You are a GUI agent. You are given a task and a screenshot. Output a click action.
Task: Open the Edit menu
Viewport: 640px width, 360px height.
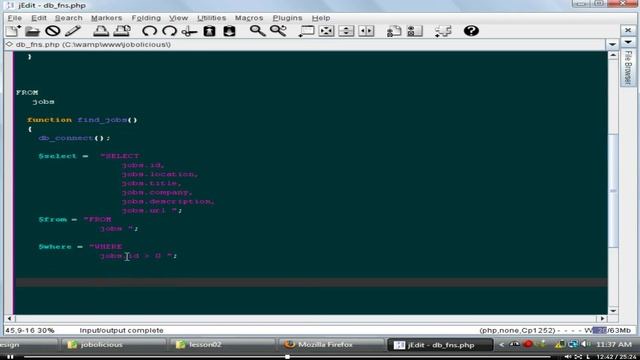39,18
